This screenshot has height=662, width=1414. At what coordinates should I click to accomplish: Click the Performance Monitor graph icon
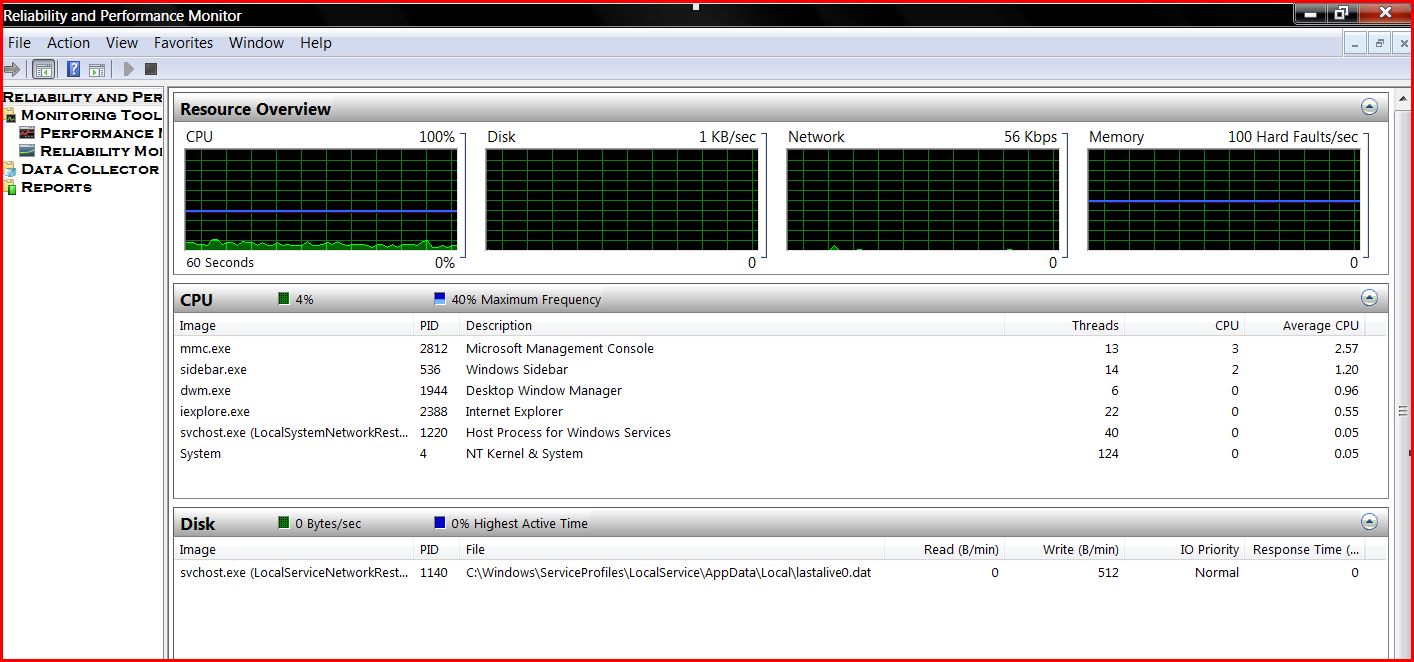[27, 133]
